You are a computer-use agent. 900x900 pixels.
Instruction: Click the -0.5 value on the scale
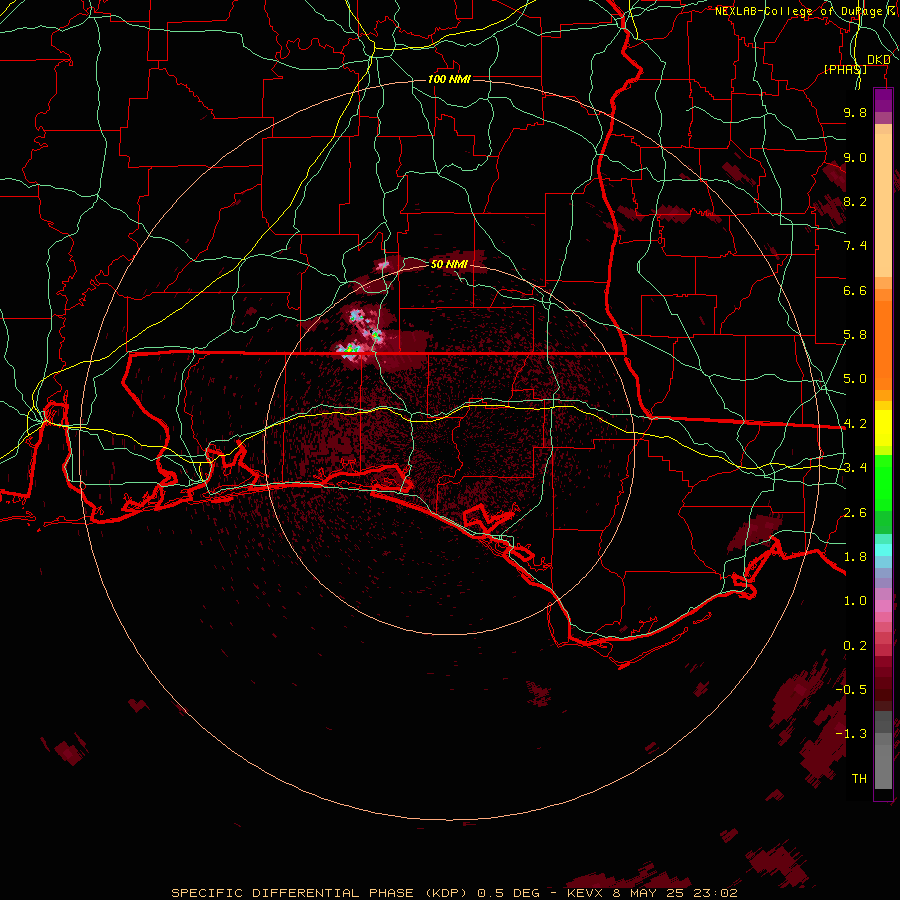[x=851, y=689]
